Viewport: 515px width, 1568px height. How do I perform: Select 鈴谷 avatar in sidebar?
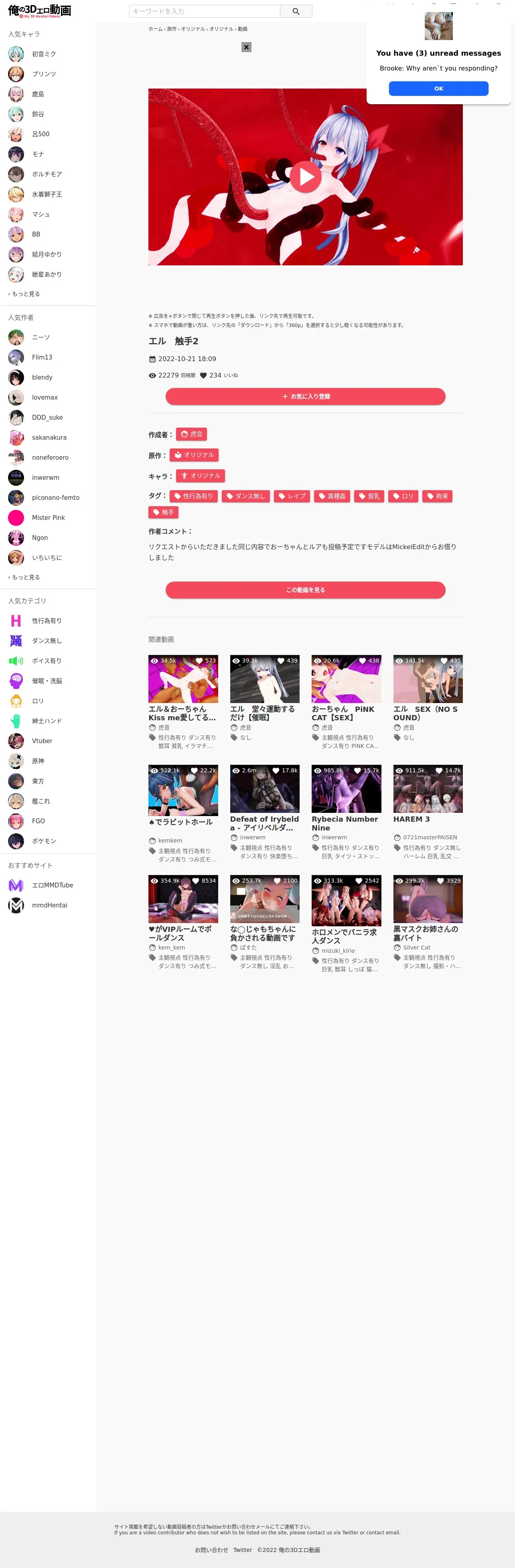[x=16, y=115]
